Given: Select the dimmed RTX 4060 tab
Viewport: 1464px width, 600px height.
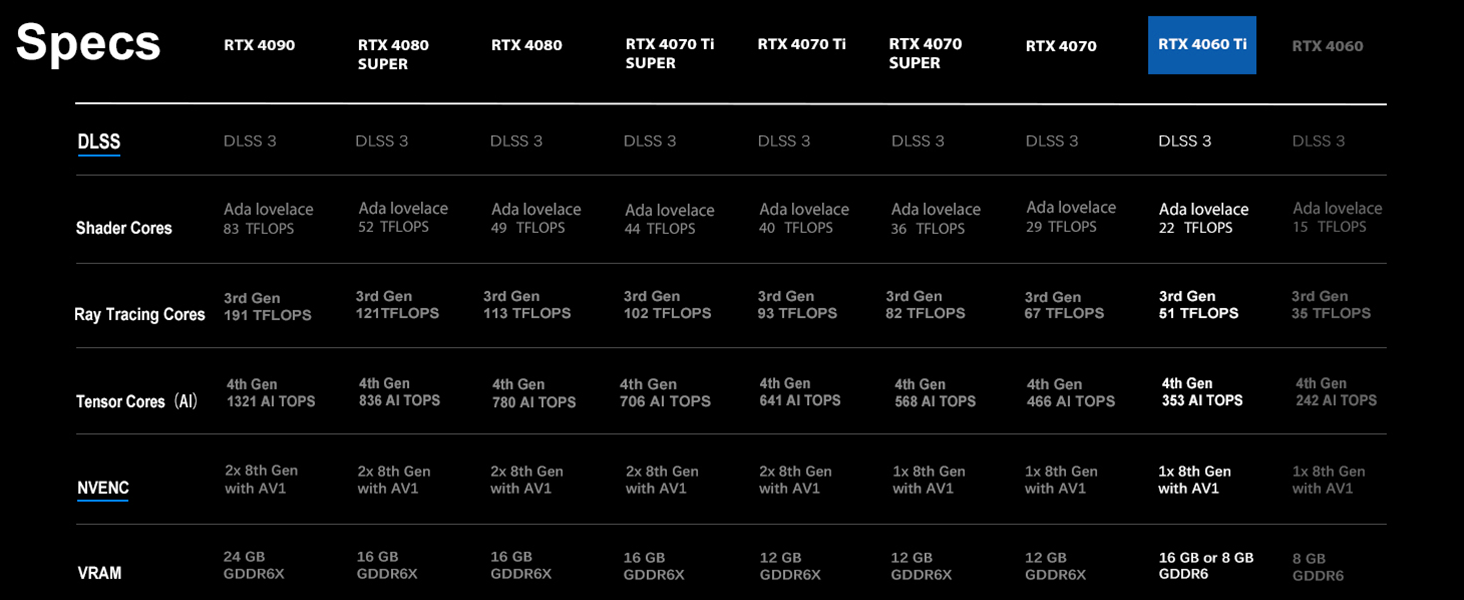Looking at the screenshot, I should point(1327,46).
